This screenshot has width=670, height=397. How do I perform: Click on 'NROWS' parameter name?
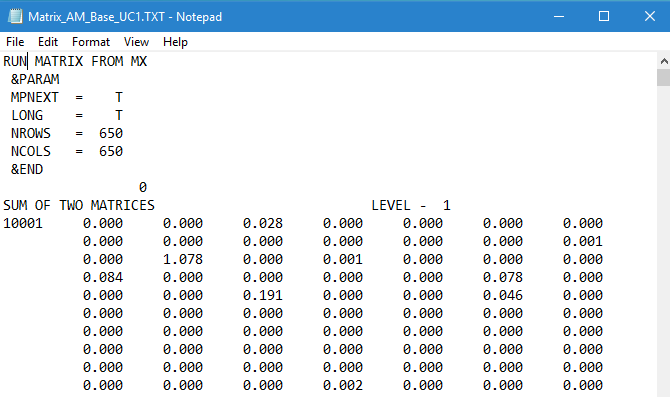pyautogui.click(x=31, y=133)
